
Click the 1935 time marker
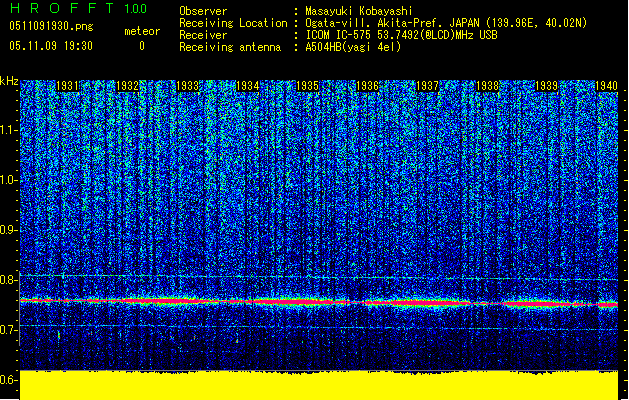tap(307, 86)
